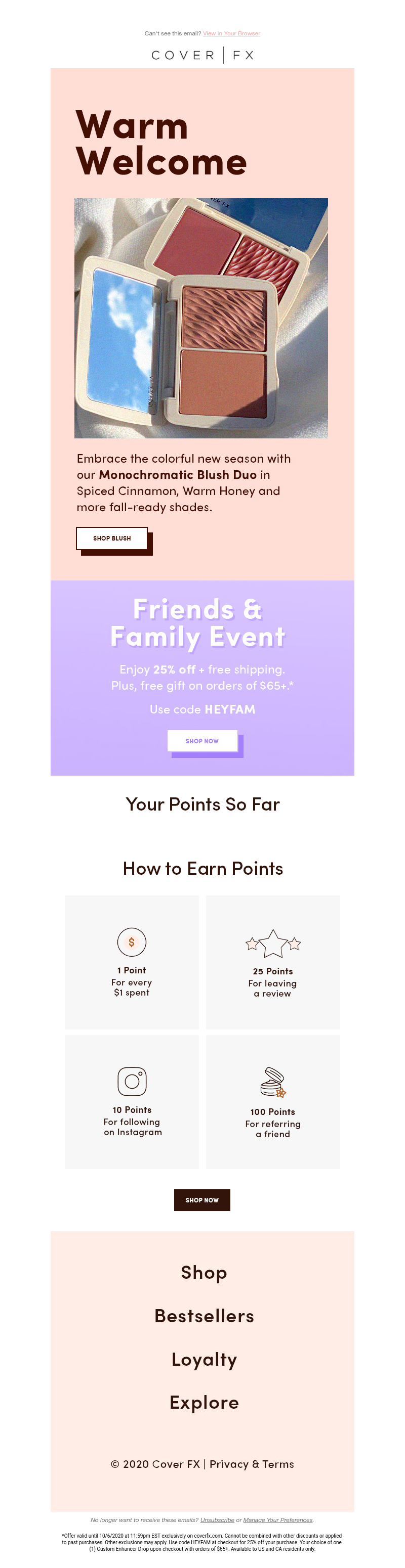Click the dollar coin points icon
Screen dimensions: 405x1568
point(132,942)
